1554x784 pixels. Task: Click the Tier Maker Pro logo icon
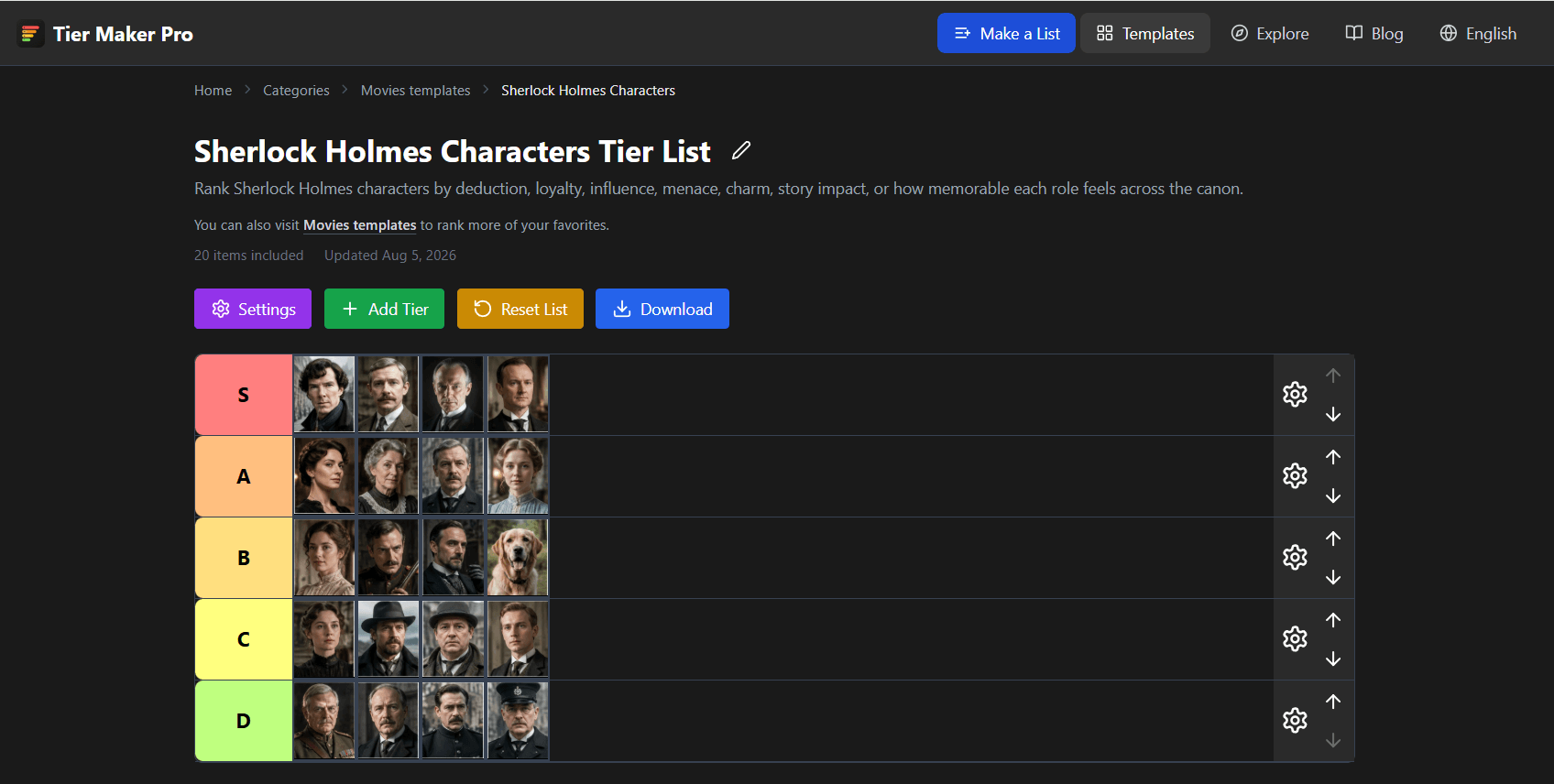coord(30,34)
